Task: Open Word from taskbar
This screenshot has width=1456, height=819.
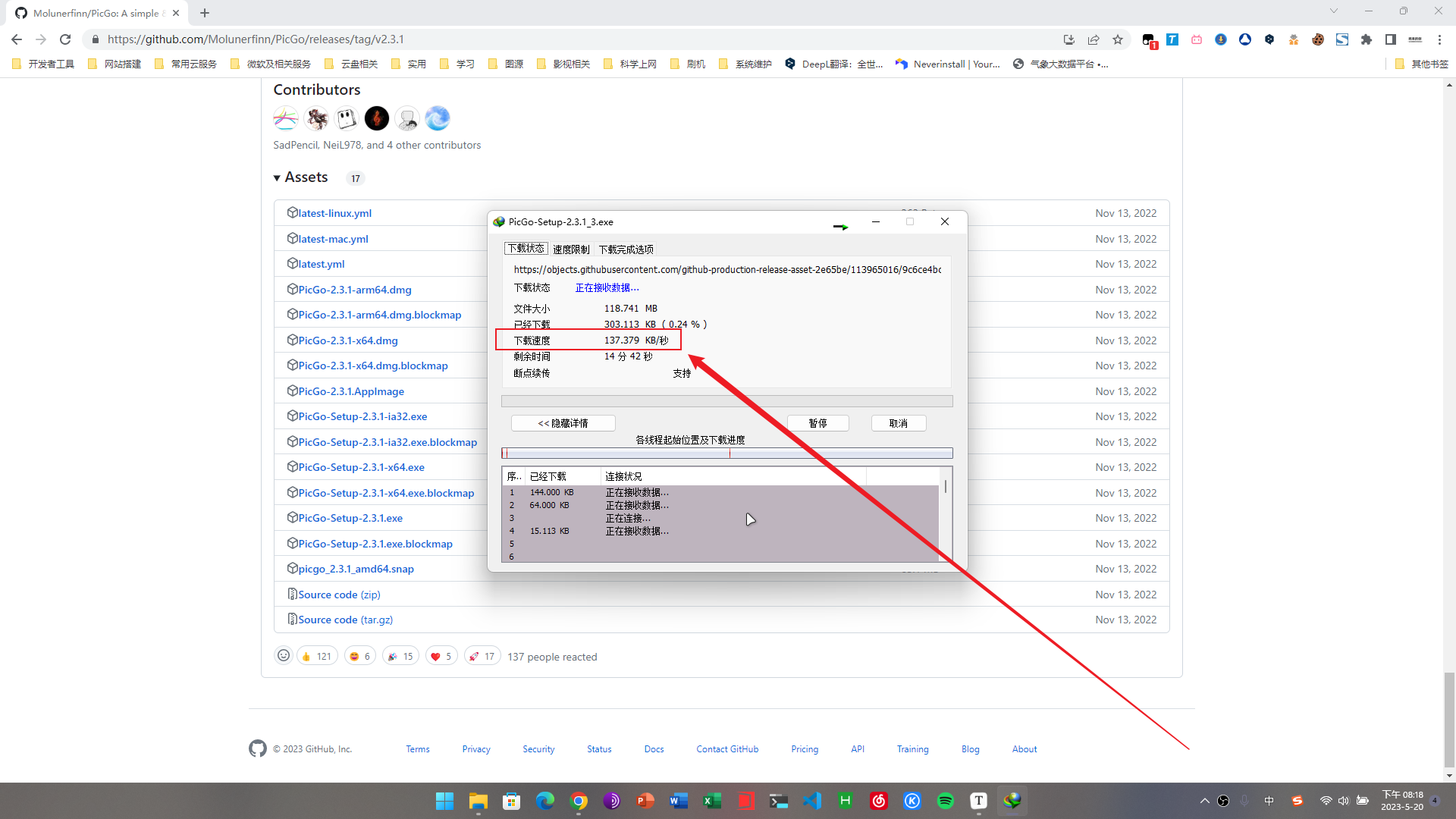Action: (x=679, y=801)
